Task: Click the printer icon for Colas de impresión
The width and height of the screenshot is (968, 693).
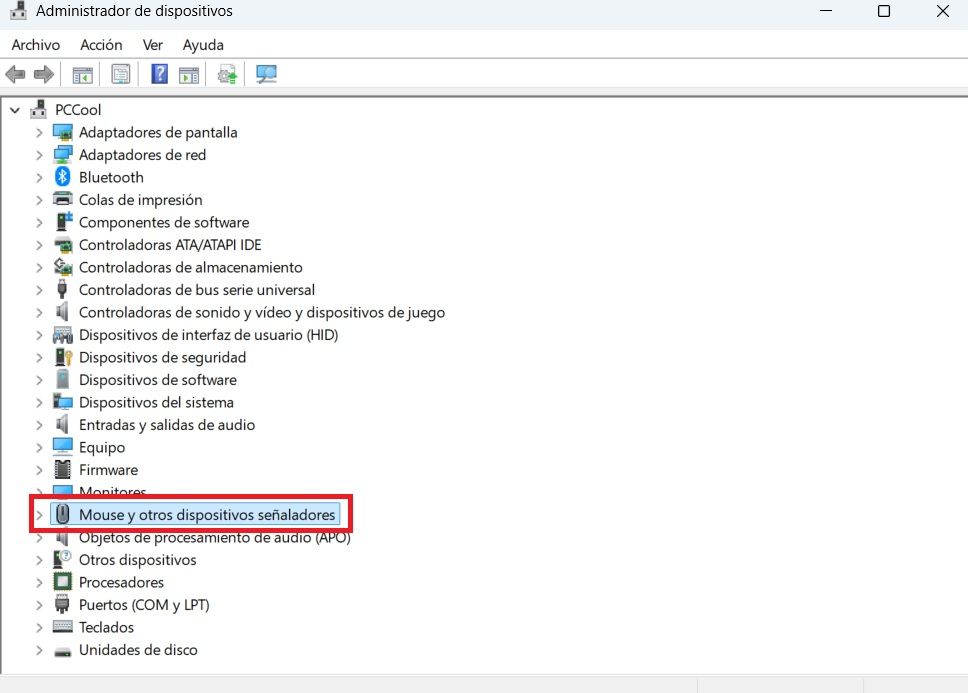Action: tap(62, 199)
